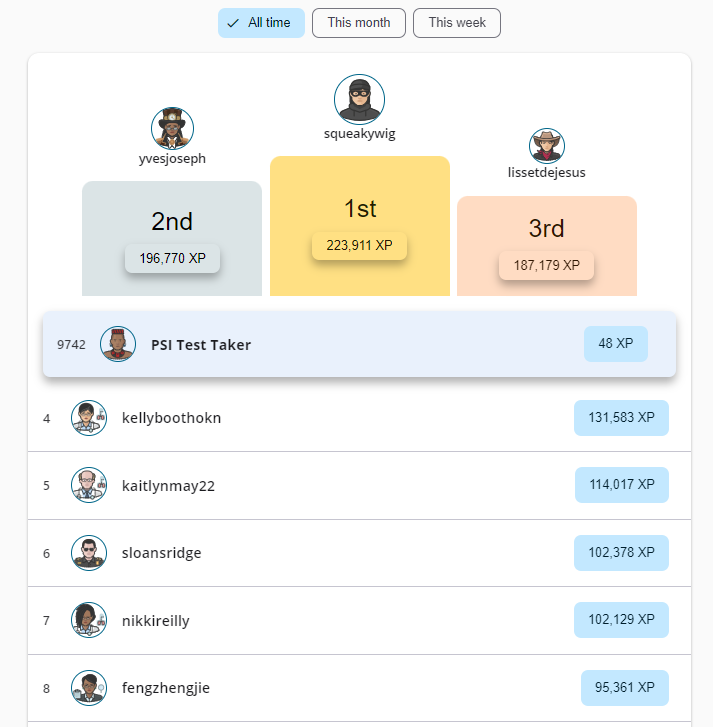Click kaitlynmay22's avatar icon

89,485
